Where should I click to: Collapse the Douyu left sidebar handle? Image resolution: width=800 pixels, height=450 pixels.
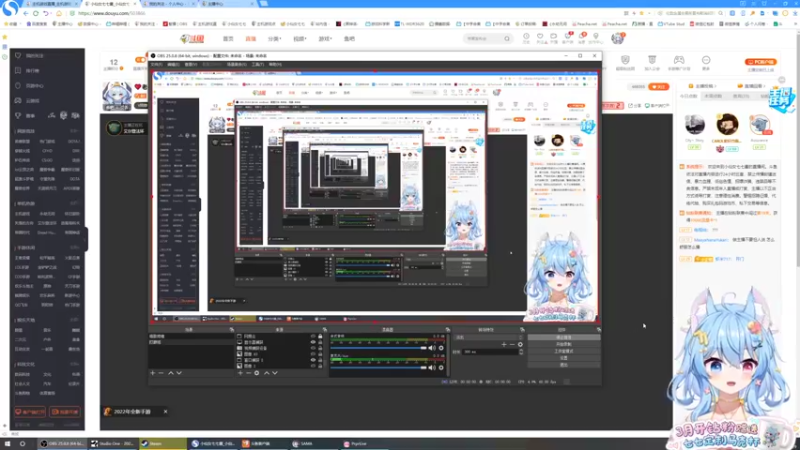(86, 239)
